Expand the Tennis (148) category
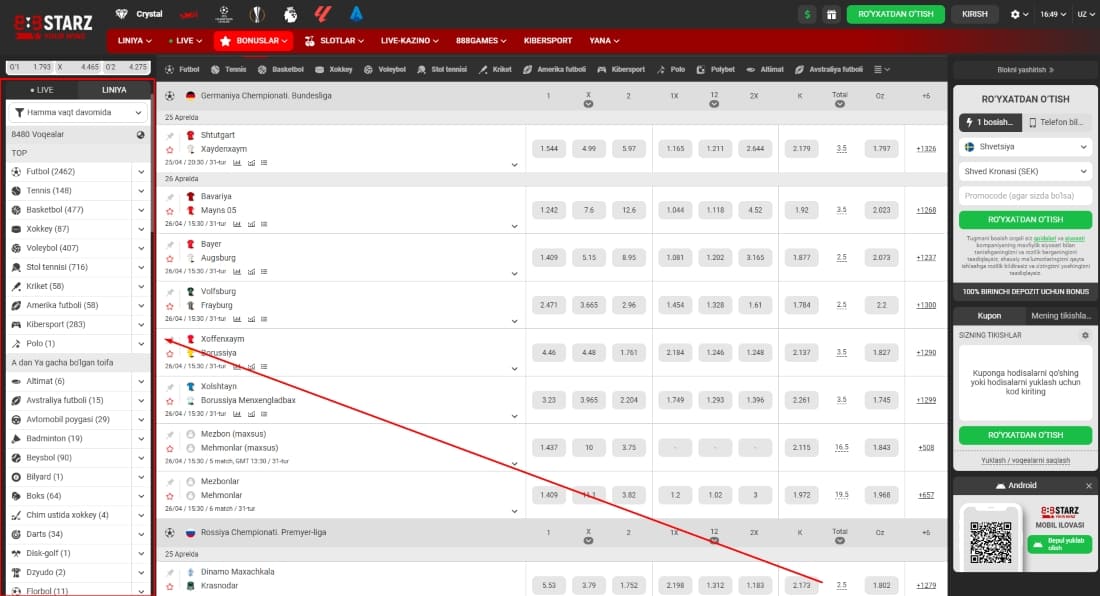Image resolution: width=1100 pixels, height=596 pixels. (x=141, y=191)
